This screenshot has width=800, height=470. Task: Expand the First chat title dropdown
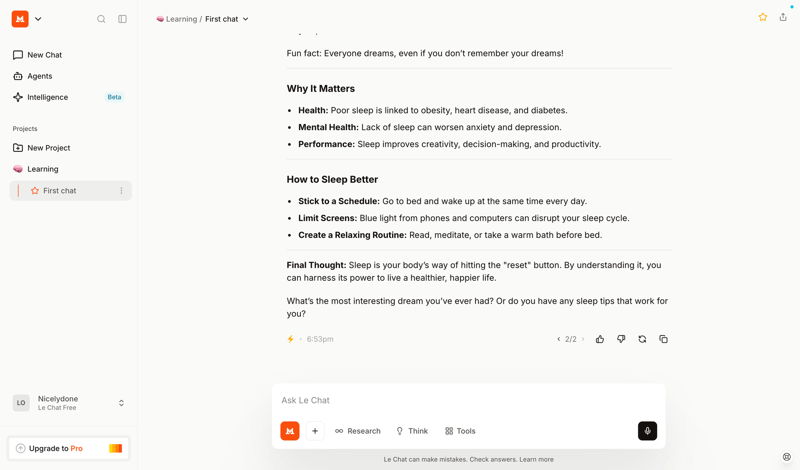(246, 19)
